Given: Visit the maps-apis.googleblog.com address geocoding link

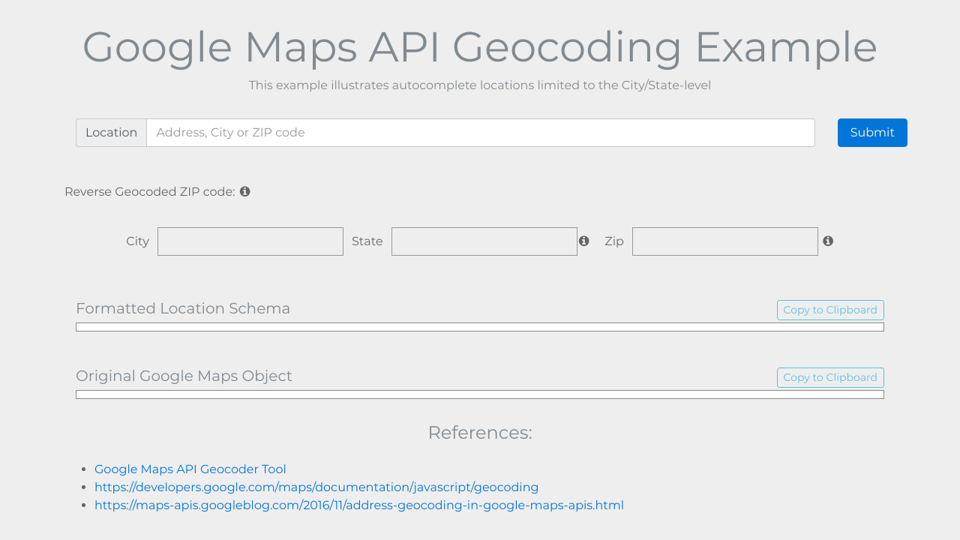Looking at the screenshot, I should (359, 505).
